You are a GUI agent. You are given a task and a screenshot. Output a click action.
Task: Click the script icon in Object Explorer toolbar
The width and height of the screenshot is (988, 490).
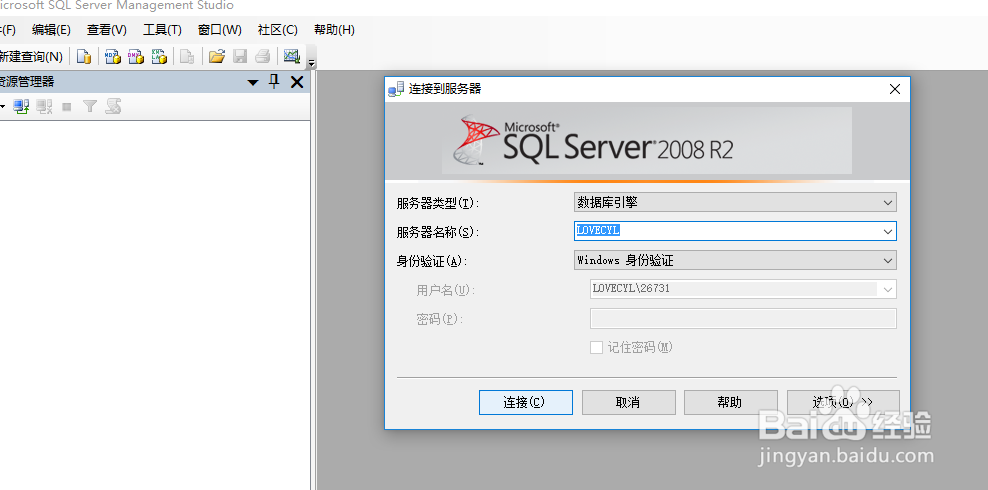point(113,107)
